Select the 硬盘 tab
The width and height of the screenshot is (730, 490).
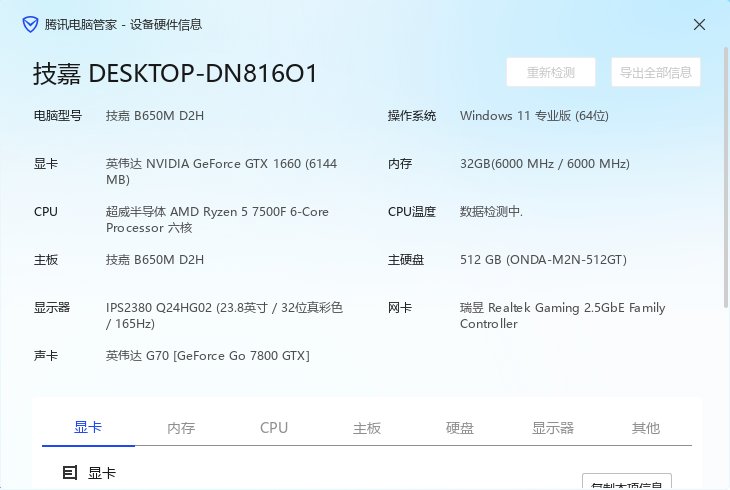pyautogui.click(x=460, y=428)
